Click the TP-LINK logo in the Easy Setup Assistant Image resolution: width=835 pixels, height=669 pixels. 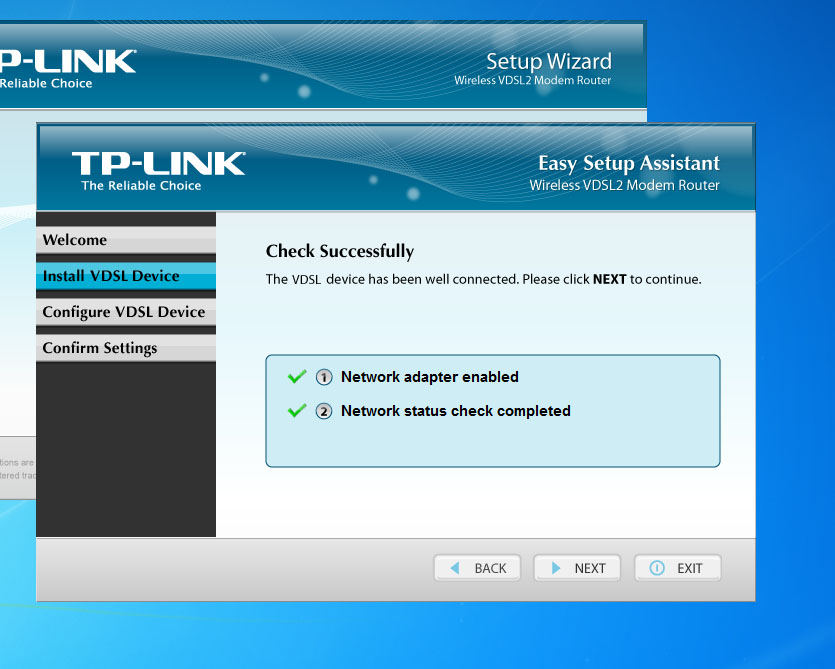[x=158, y=164]
